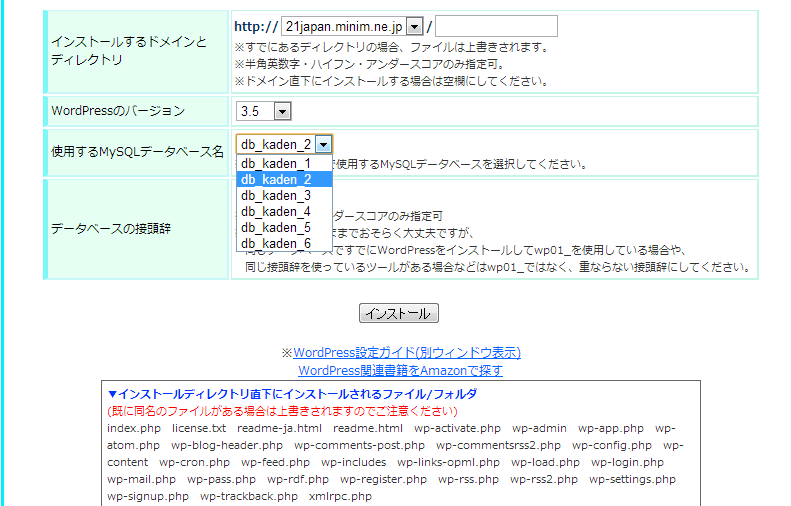791x506 pixels.
Task: Choose db_kaden_4 in the dropdown list
Action: 284,212
